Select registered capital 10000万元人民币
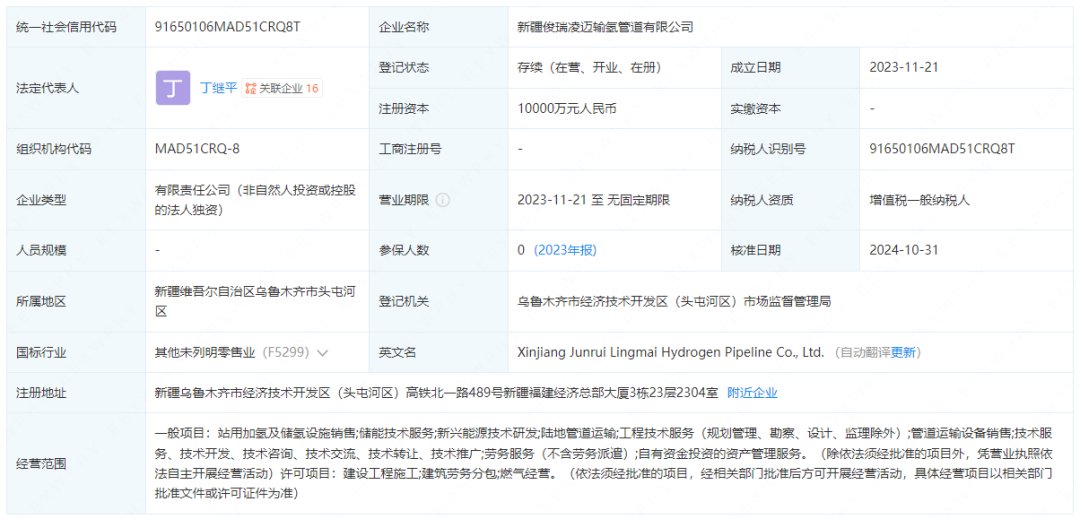This screenshot has width=1080, height=519. tap(568, 108)
